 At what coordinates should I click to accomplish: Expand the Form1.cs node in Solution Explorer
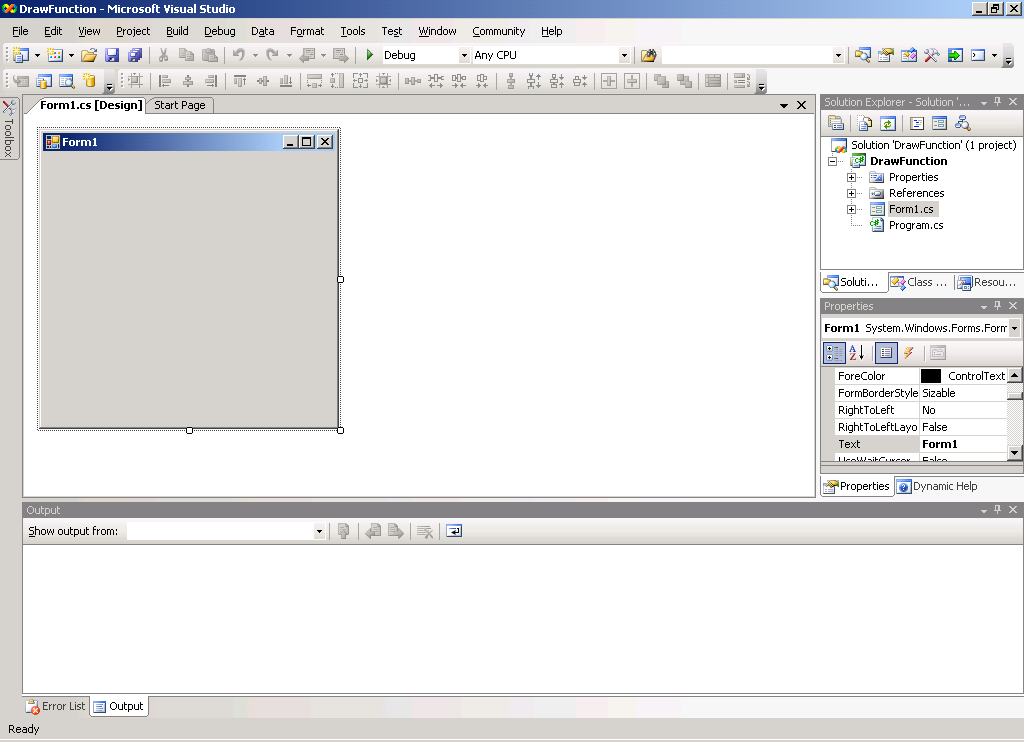[x=851, y=209]
